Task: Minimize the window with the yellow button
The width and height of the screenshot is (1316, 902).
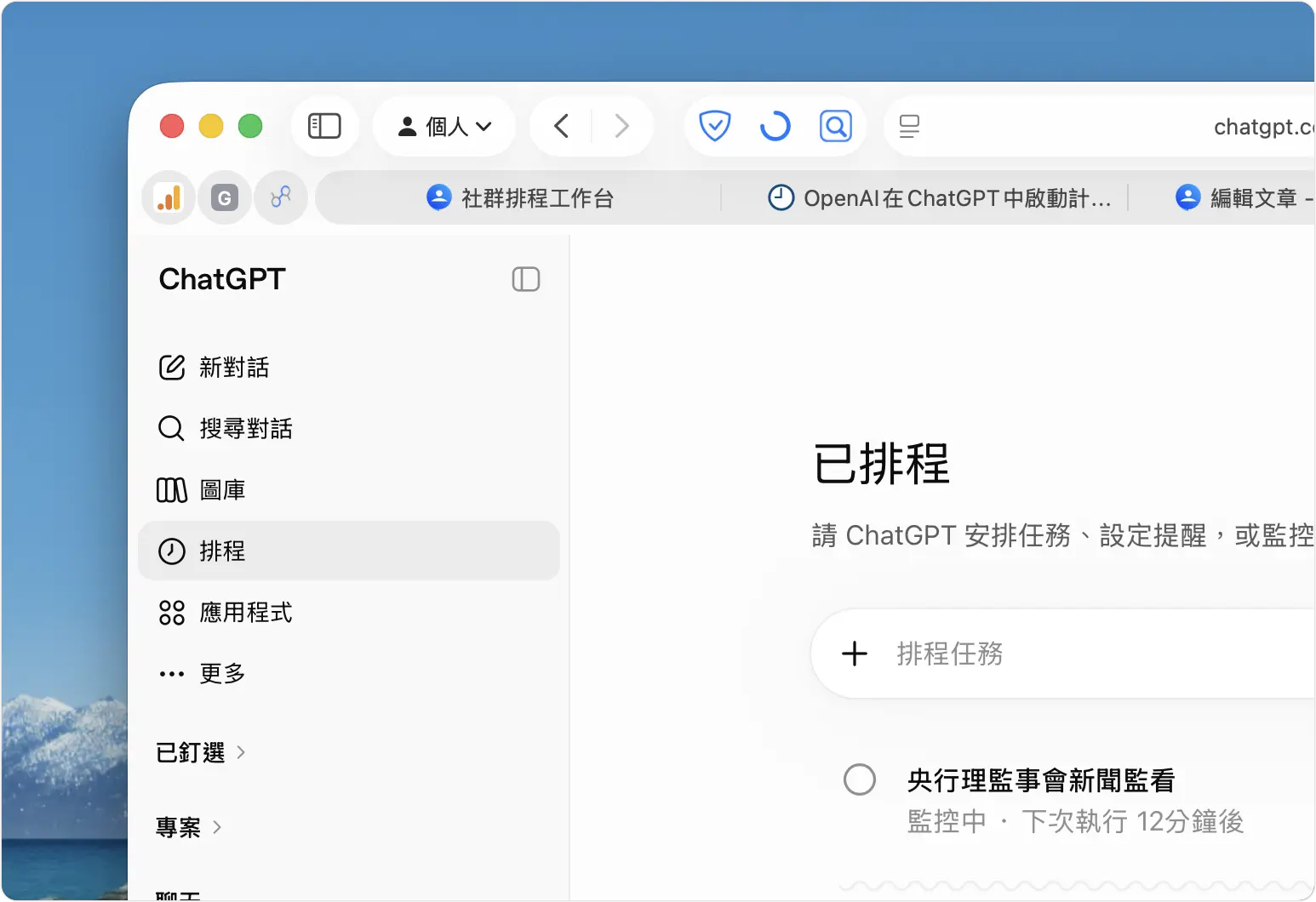Action: (x=211, y=126)
